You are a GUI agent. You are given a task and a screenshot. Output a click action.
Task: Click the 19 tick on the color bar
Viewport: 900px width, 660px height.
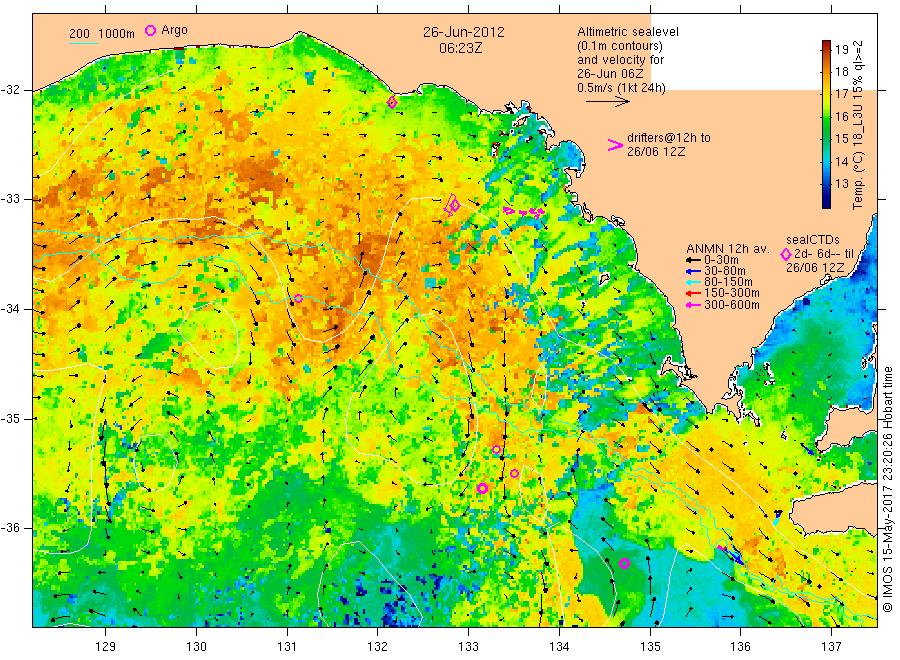841,49
